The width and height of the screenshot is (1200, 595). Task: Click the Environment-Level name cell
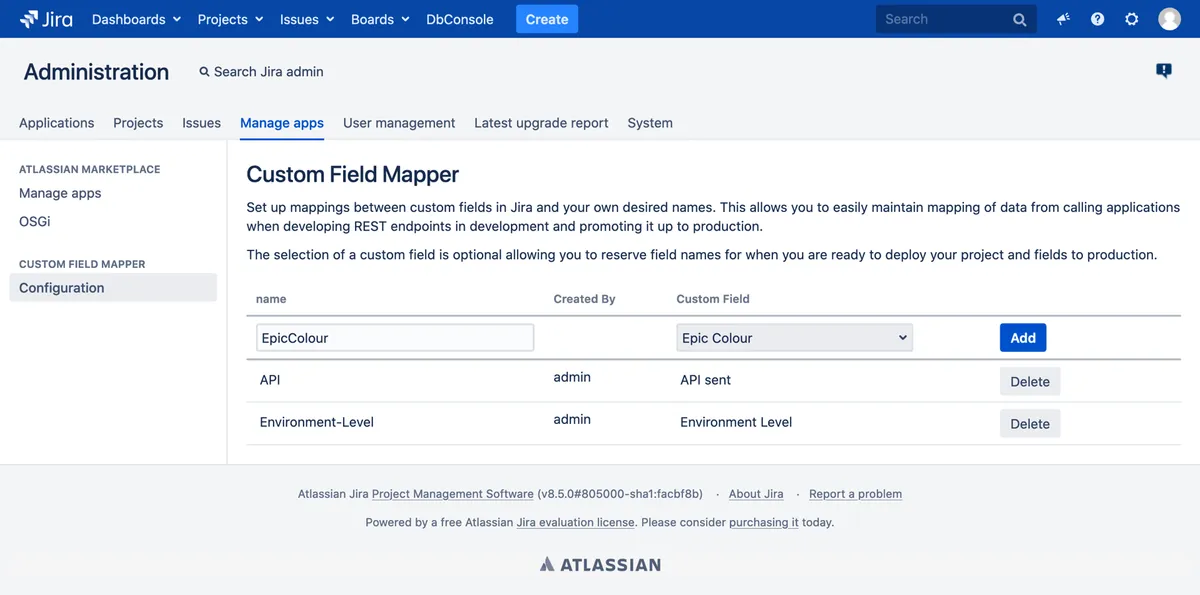coord(317,422)
